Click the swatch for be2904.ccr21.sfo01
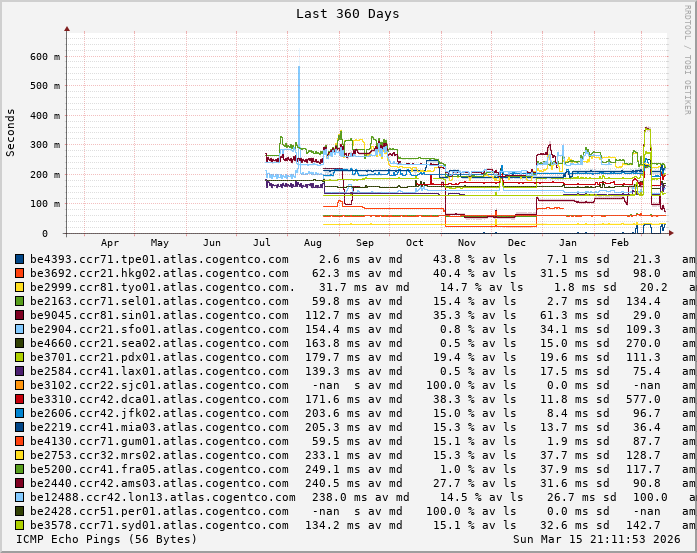This screenshot has height=553, width=697. 20,329
